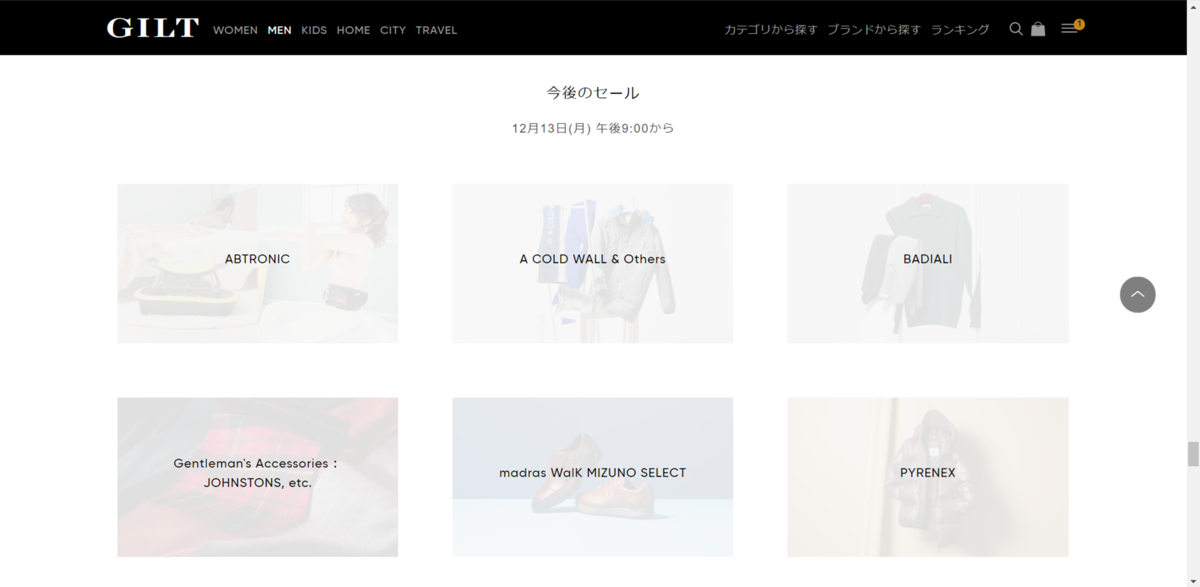Open Gentleman's Accessories JOHNSTONS sale card
Viewport: 1200px width, 587px height.
257,477
